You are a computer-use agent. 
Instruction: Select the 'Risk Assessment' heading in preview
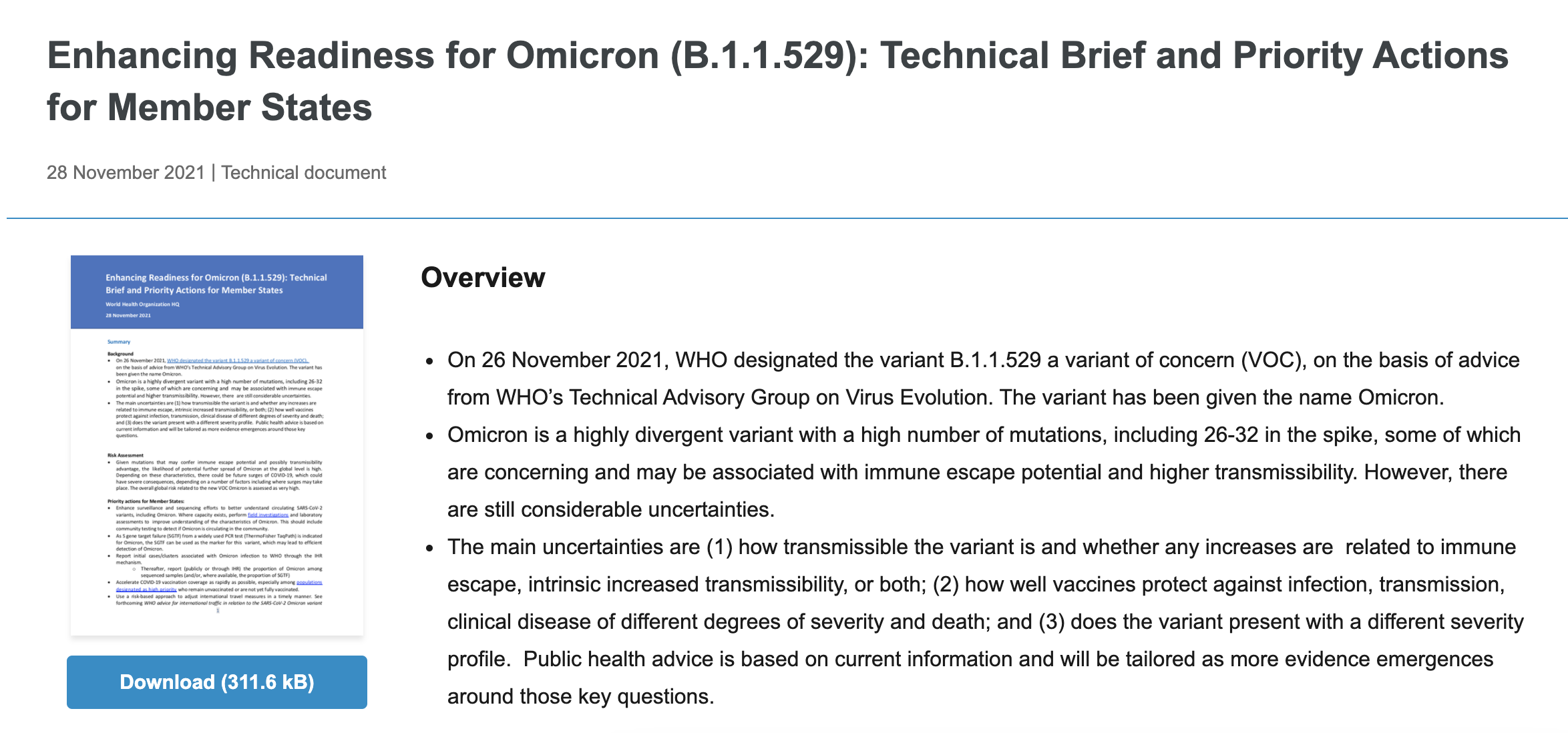[x=126, y=455]
